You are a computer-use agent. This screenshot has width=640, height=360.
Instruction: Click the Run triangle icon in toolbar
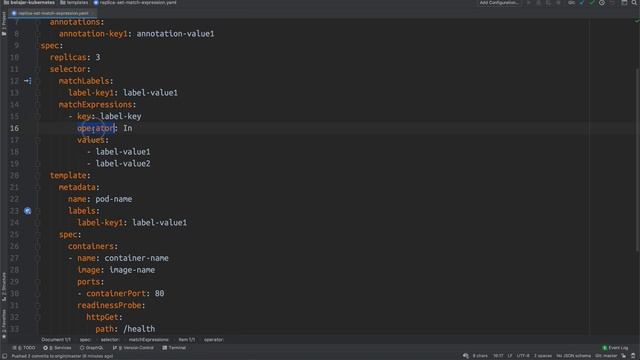[x=529, y=2]
